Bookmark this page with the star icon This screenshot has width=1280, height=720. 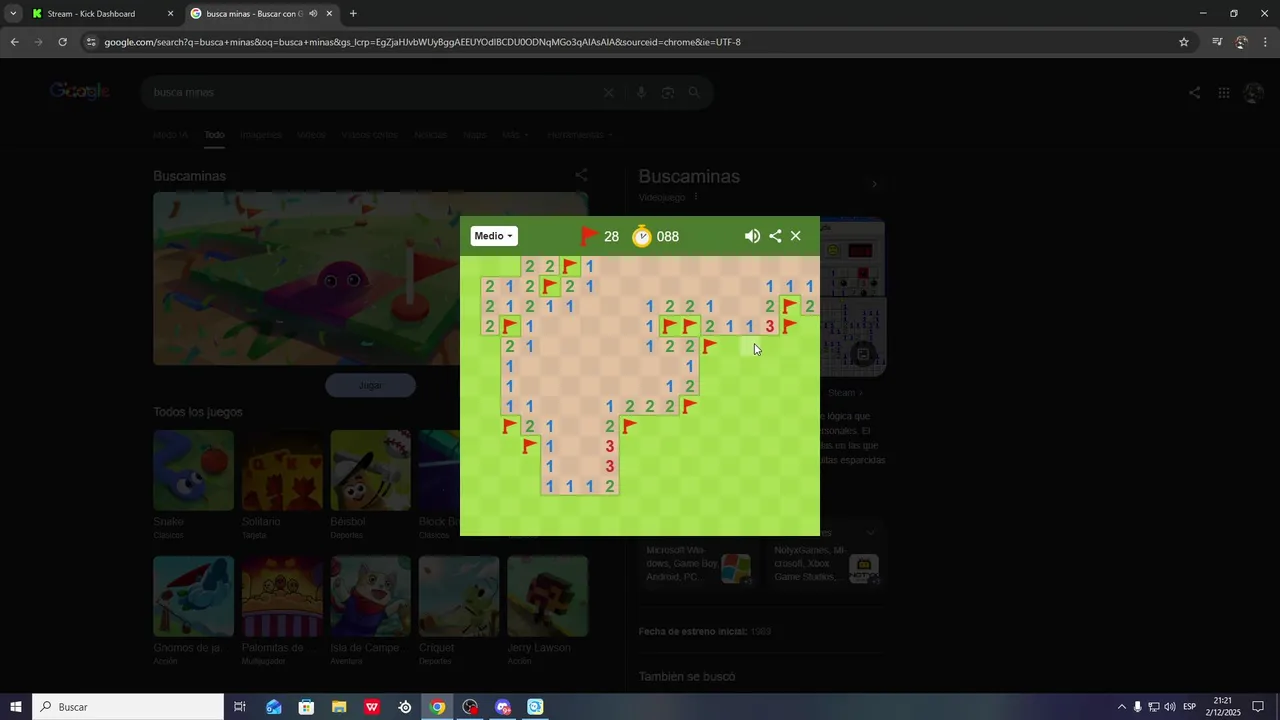[1184, 42]
